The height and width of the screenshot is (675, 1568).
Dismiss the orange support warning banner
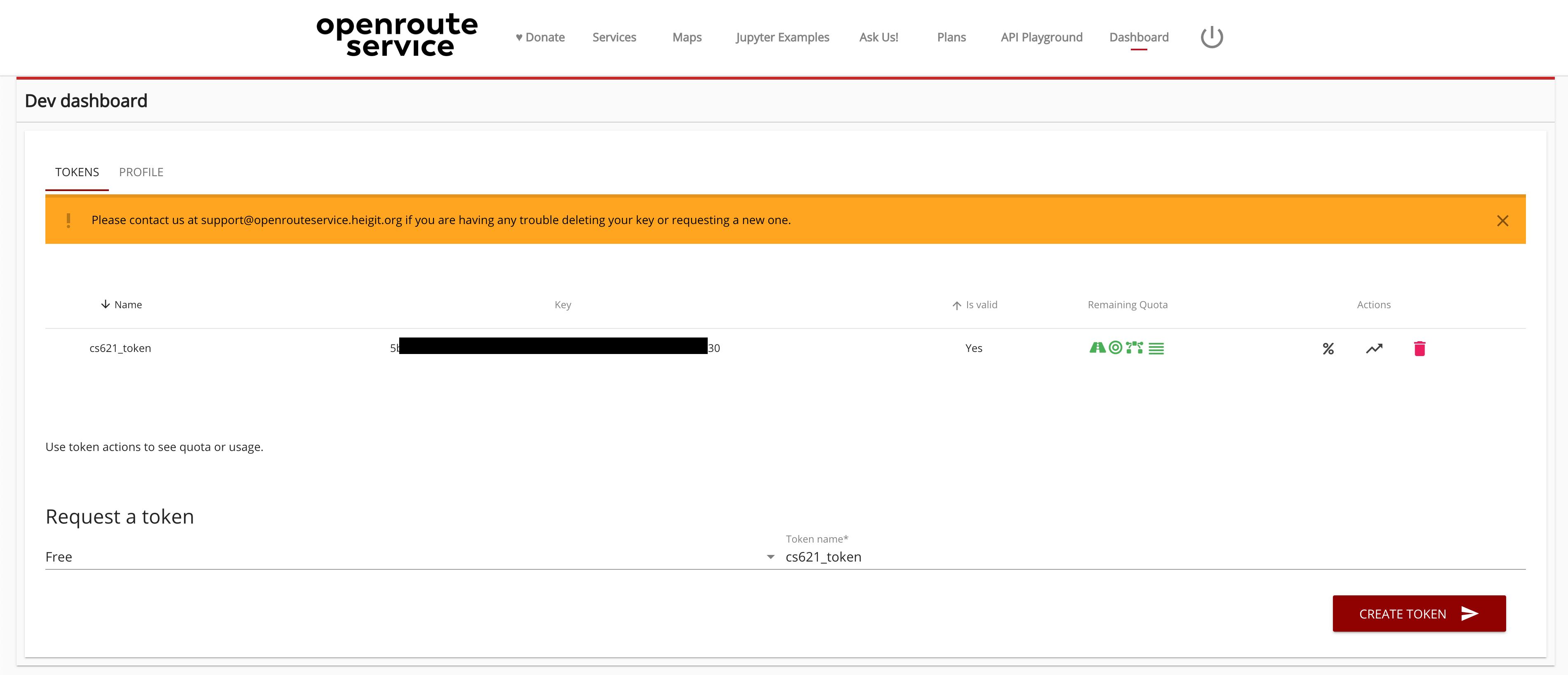(x=1502, y=221)
